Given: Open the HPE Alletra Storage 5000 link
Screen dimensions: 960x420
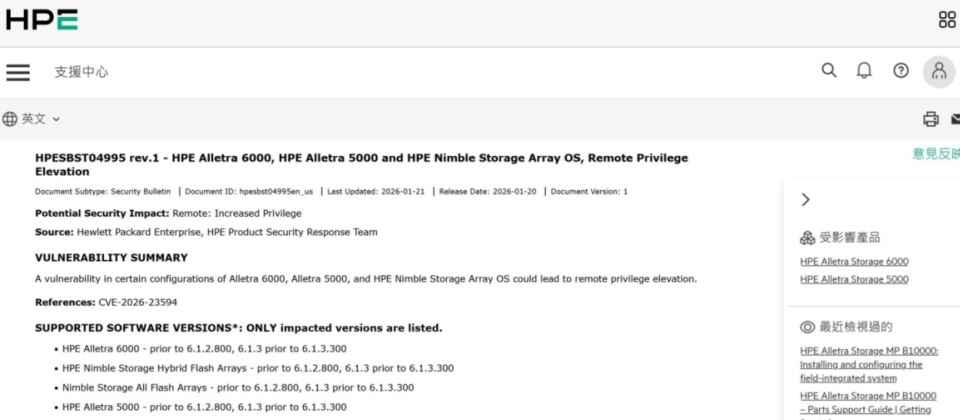Looking at the screenshot, I should click(x=854, y=280).
